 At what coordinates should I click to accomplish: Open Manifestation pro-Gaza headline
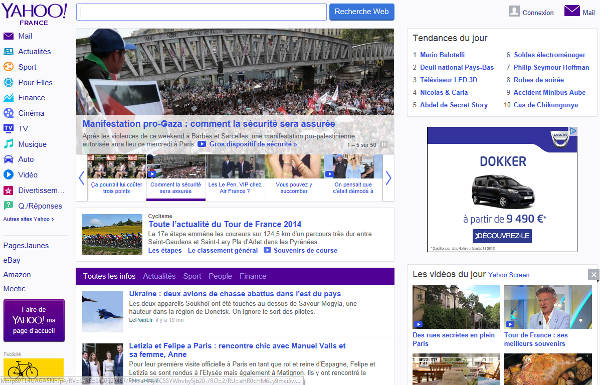click(x=209, y=124)
